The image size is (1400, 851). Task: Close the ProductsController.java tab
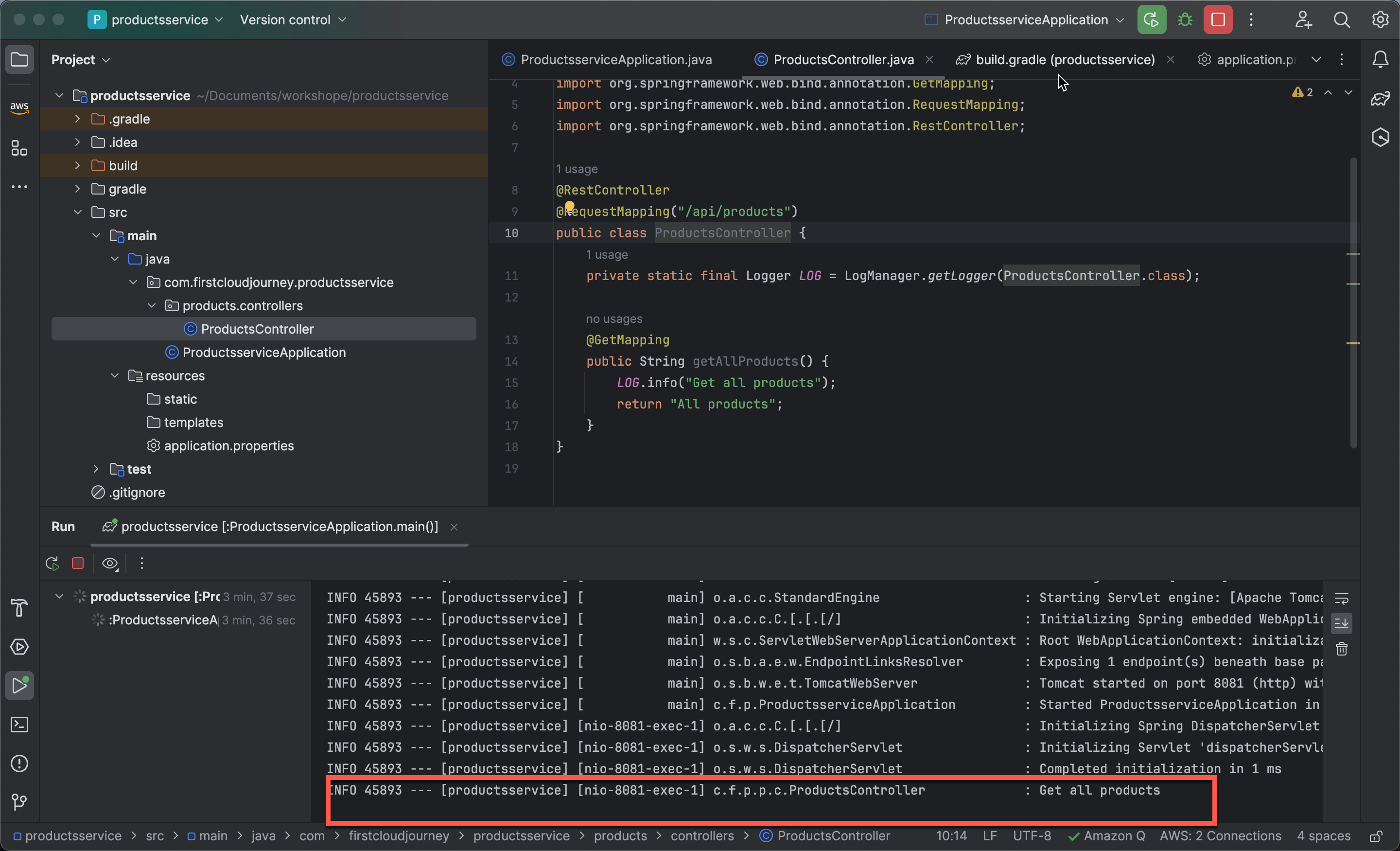pos(929,59)
